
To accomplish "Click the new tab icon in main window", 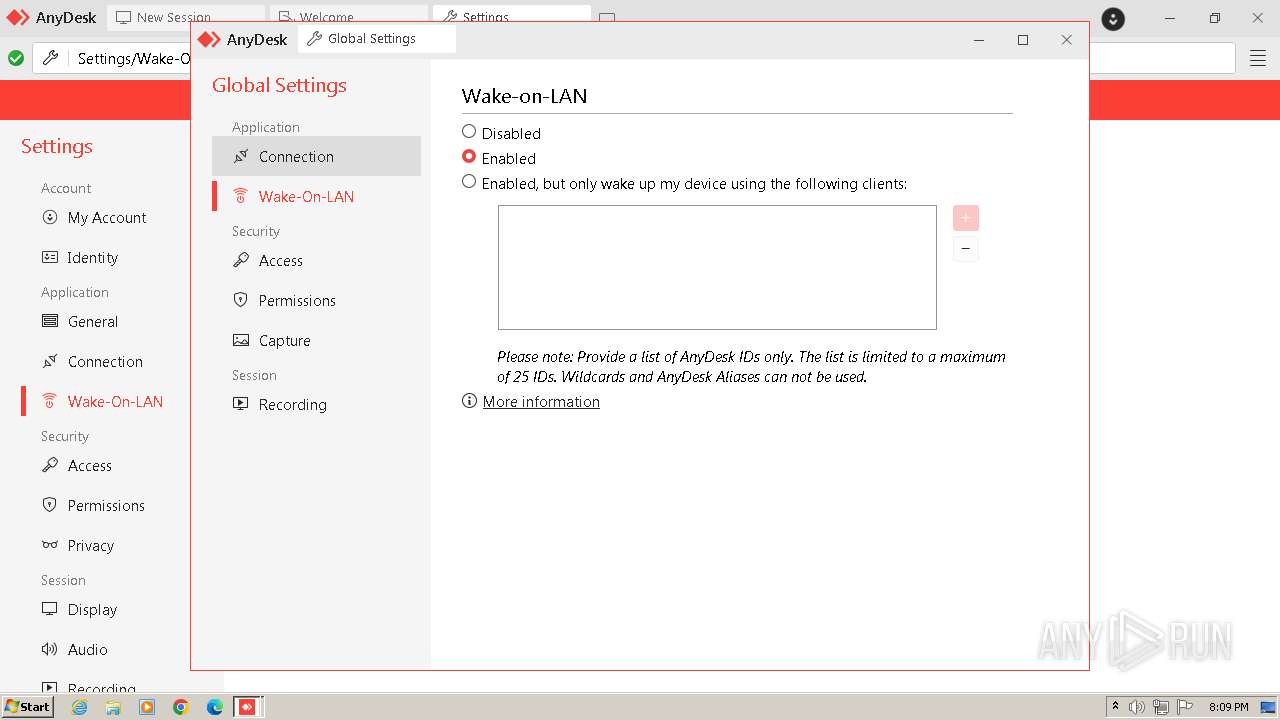I will (x=607, y=17).
